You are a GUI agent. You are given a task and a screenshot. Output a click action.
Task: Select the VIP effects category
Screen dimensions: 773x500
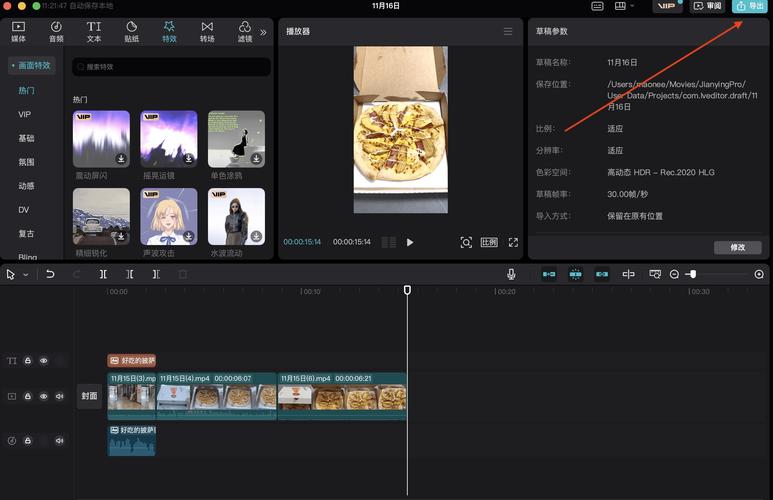coord(25,114)
